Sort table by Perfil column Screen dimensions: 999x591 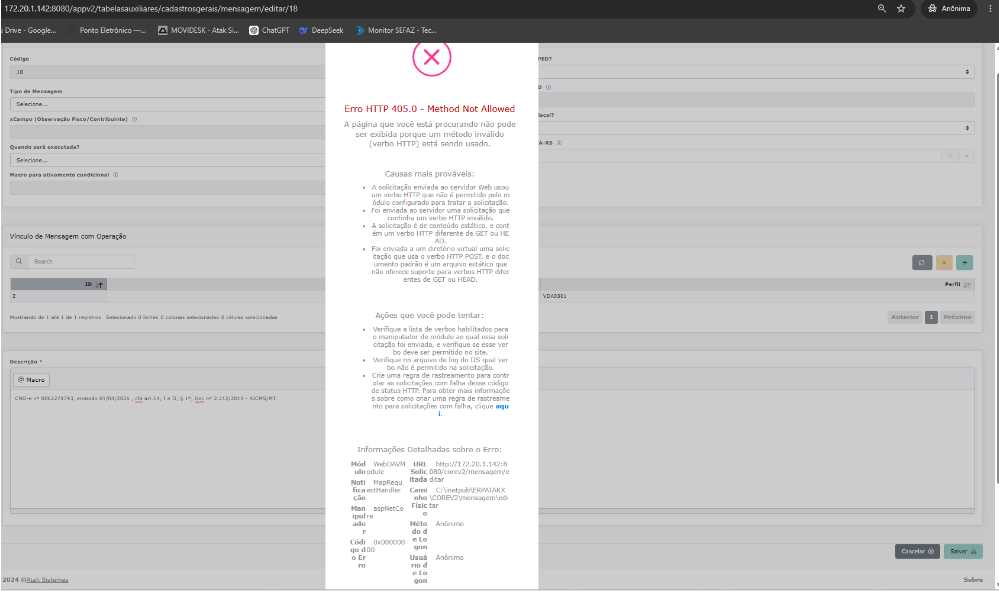(x=958, y=284)
